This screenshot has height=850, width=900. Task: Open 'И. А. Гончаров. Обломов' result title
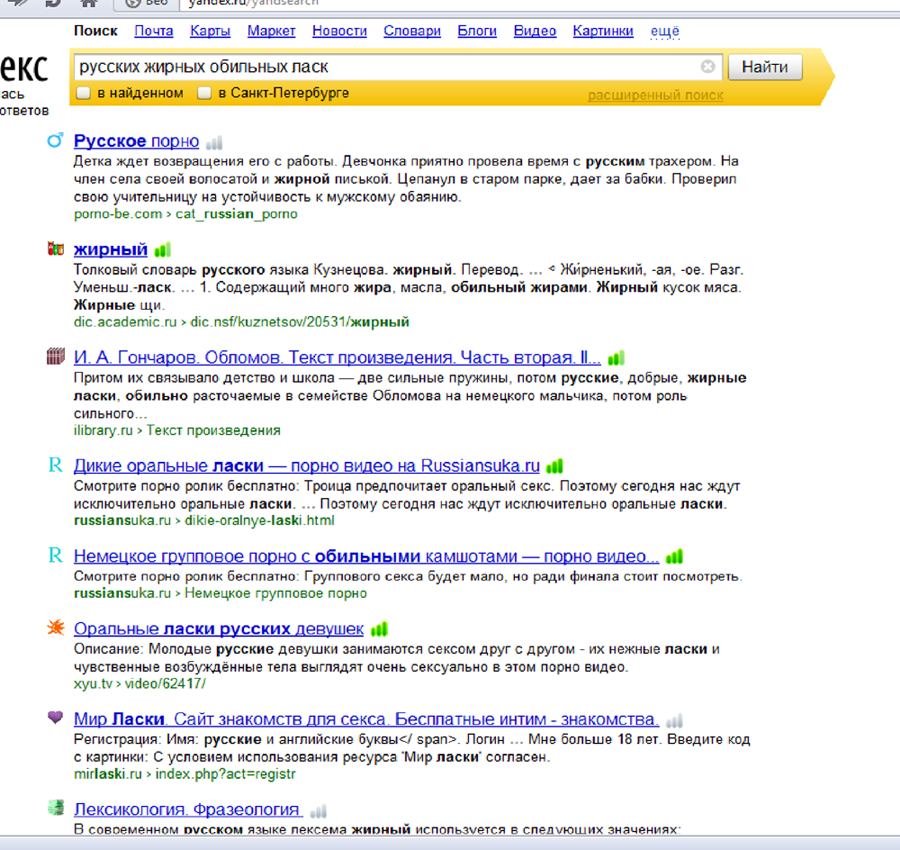click(x=337, y=358)
